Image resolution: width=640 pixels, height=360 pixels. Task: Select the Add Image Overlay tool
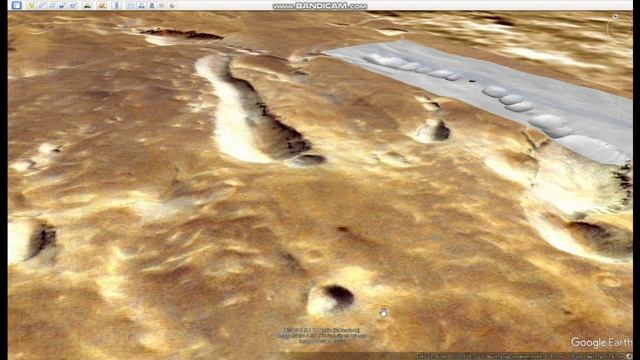point(62,5)
